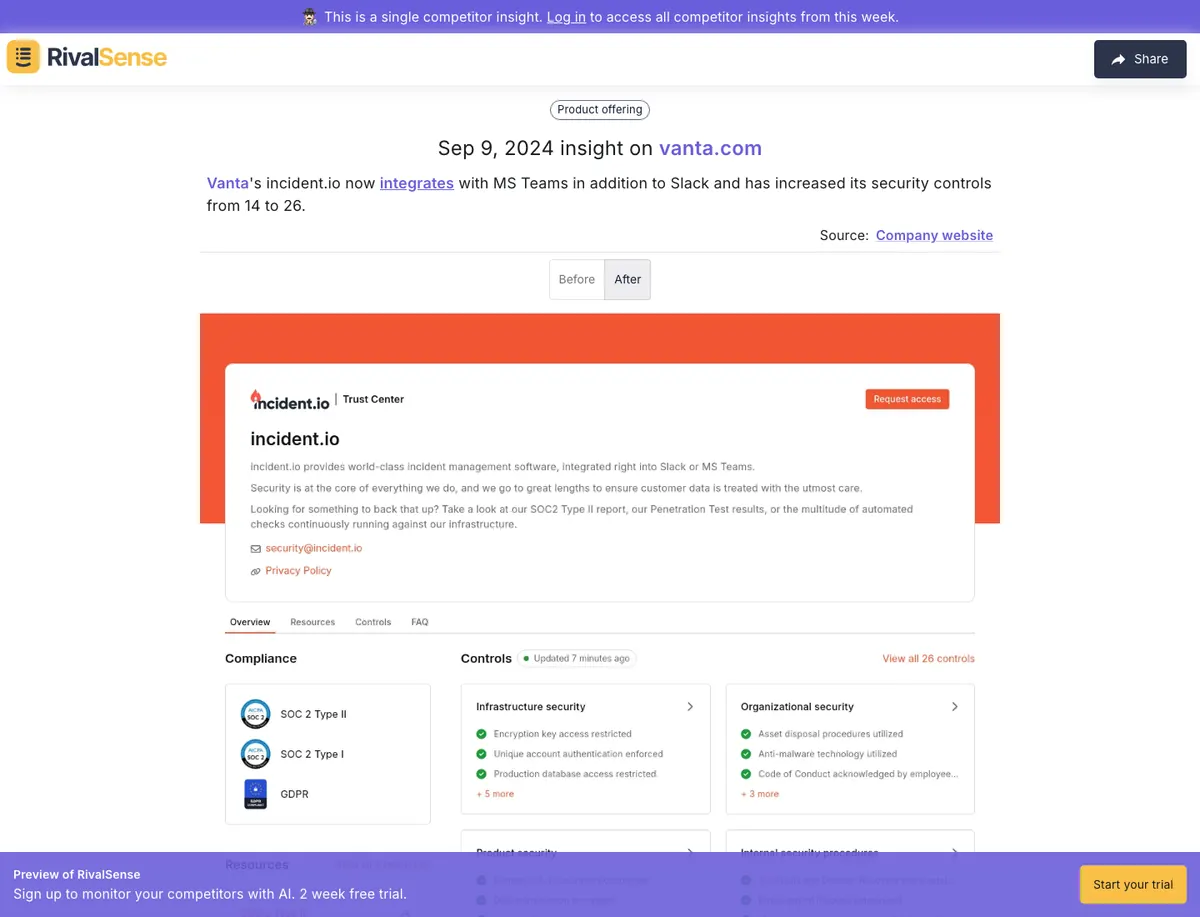Click the link icon beside Privacy Policy
1200x917 pixels.
coord(256,571)
